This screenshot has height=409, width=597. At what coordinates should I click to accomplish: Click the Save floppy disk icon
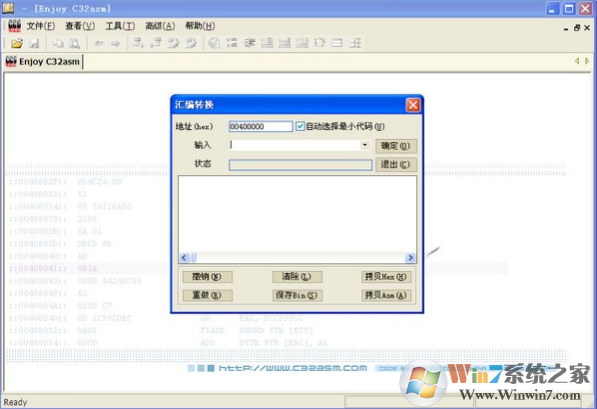point(35,43)
